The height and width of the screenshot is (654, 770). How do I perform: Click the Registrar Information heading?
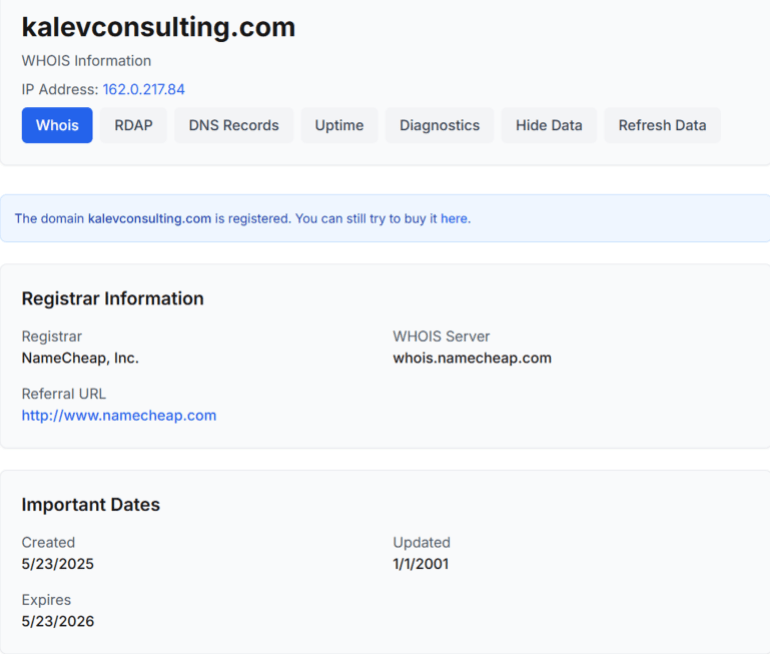113,298
